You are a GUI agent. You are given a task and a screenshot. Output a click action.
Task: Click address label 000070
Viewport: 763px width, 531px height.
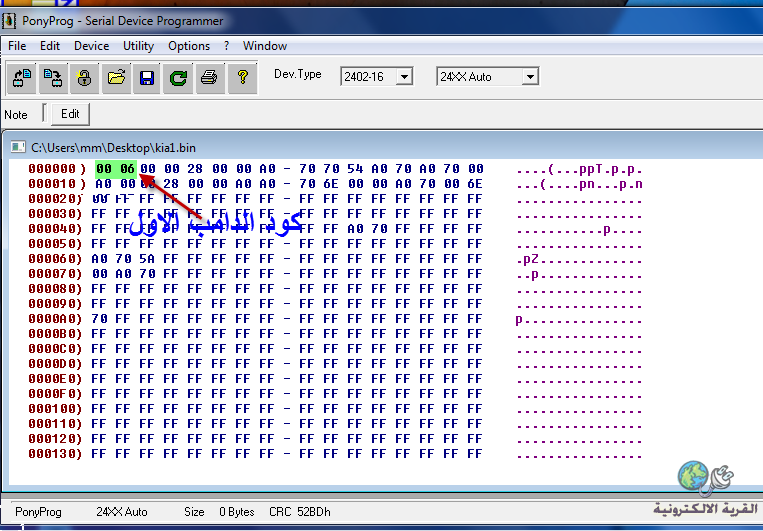pyautogui.click(x=55, y=274)
